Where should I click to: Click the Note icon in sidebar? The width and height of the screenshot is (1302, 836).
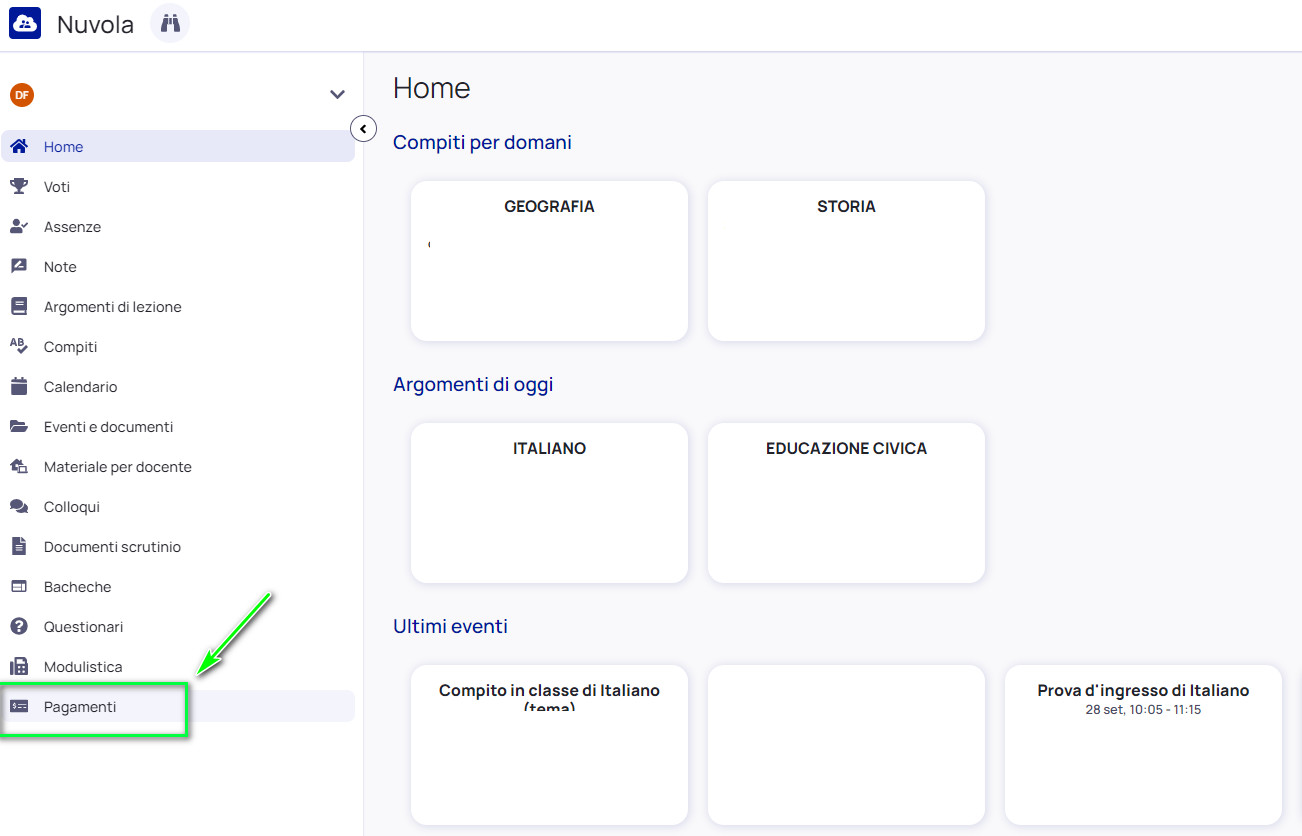click(x=19, y=266)
